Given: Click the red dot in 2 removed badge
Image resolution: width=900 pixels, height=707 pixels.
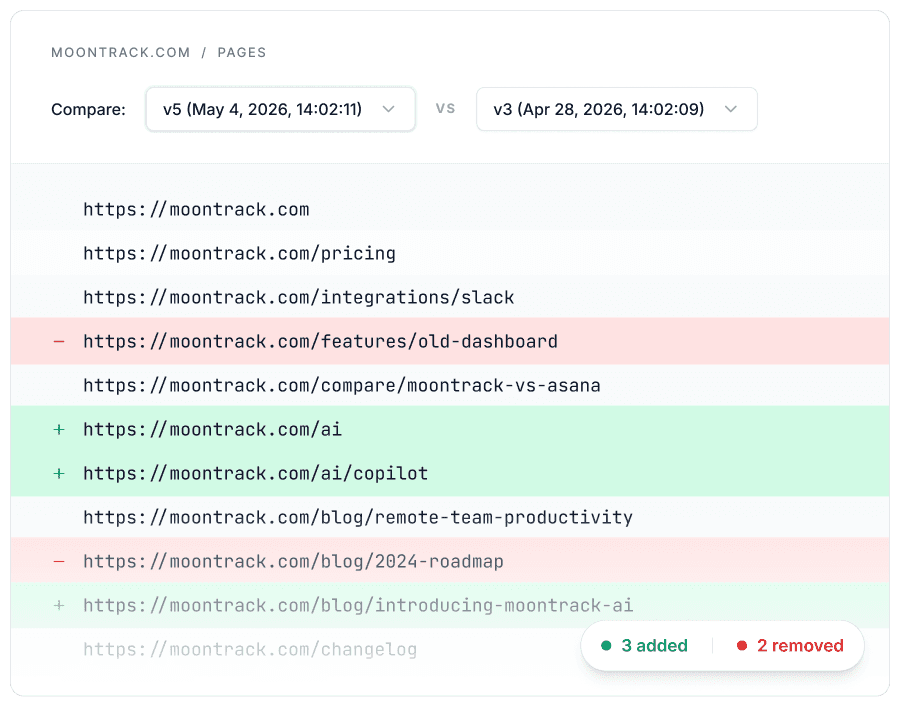Looking at the screenshot, I should pos(742,646).
